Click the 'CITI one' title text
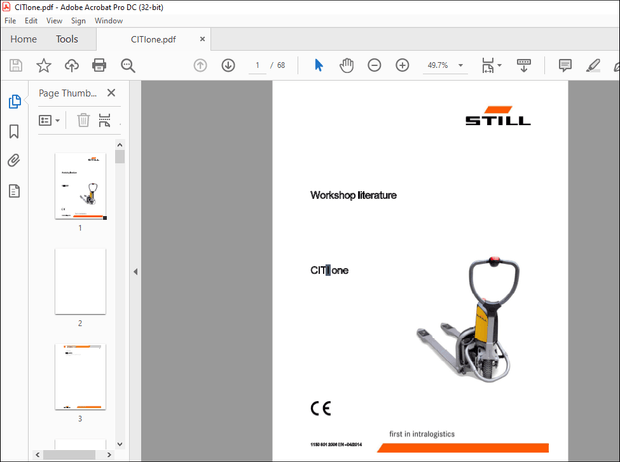Screen dimensions: 620x462 click(x=329, y=271)
